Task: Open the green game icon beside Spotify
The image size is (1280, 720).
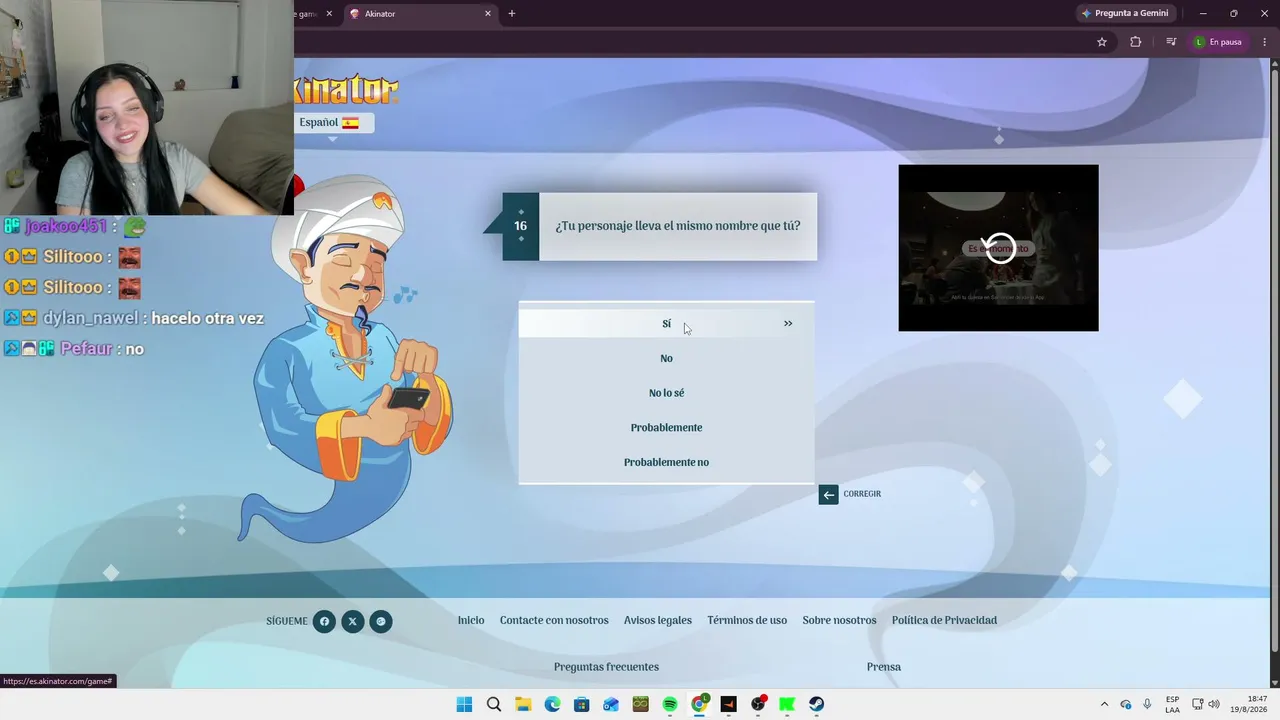Action: tap(641, 704)
